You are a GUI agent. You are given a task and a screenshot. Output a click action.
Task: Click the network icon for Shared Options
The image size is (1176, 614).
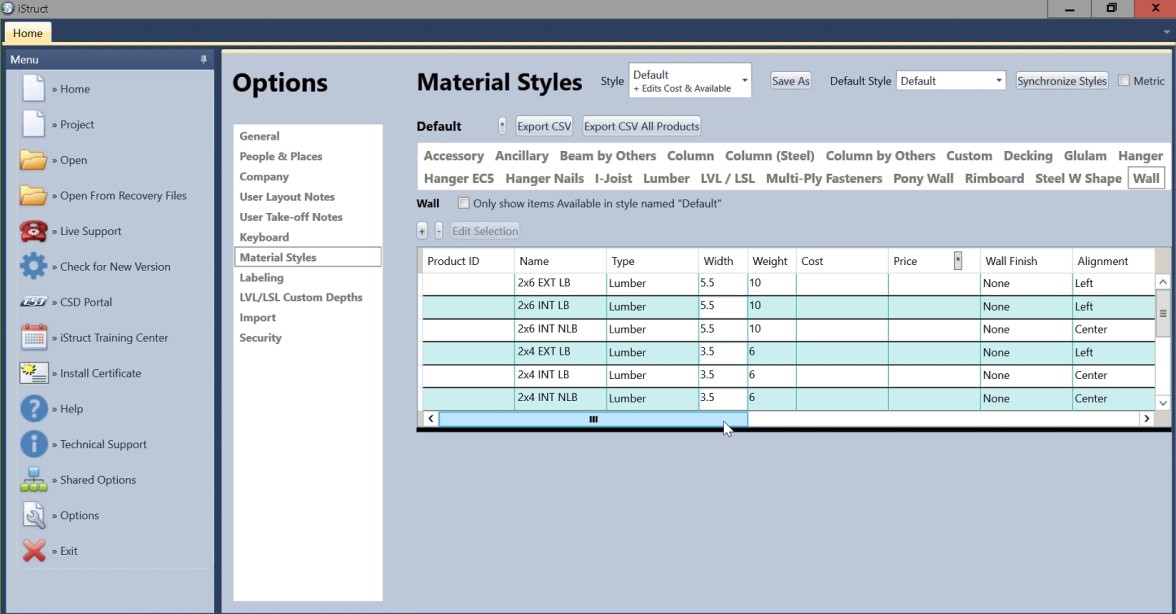point(34,480)
